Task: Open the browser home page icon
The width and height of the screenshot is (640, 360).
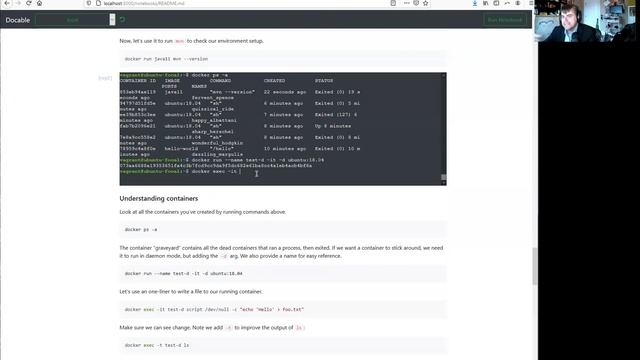Action: coord(39,3)
